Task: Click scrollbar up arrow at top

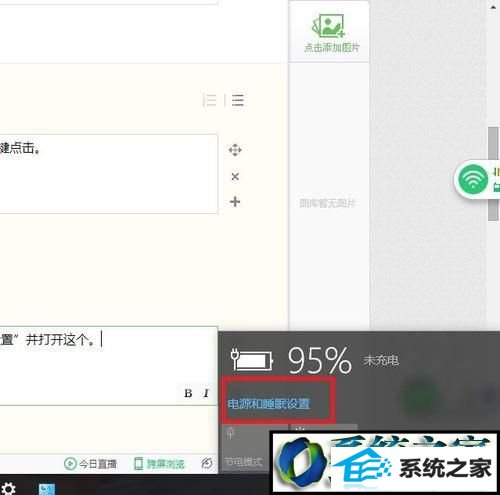Action: pyautogui.click(x=493, y=7)
